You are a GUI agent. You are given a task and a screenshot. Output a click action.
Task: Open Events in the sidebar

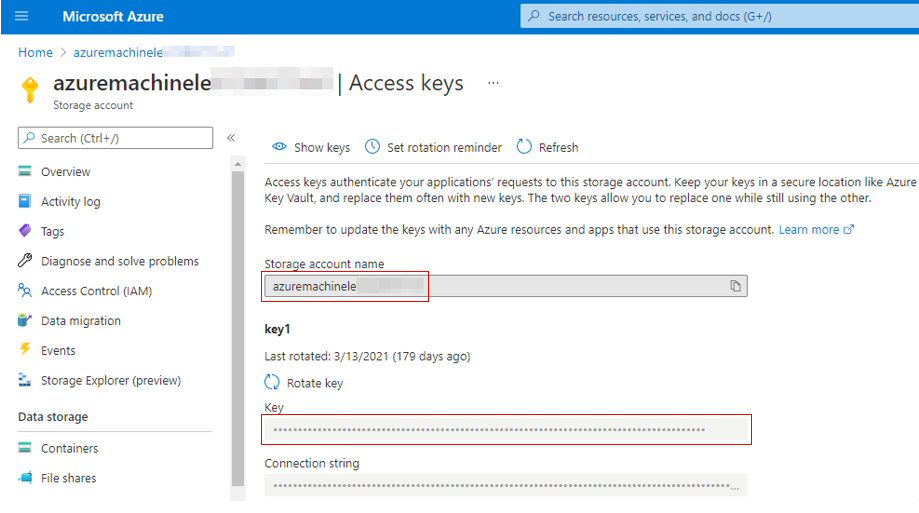coord(58,350)
